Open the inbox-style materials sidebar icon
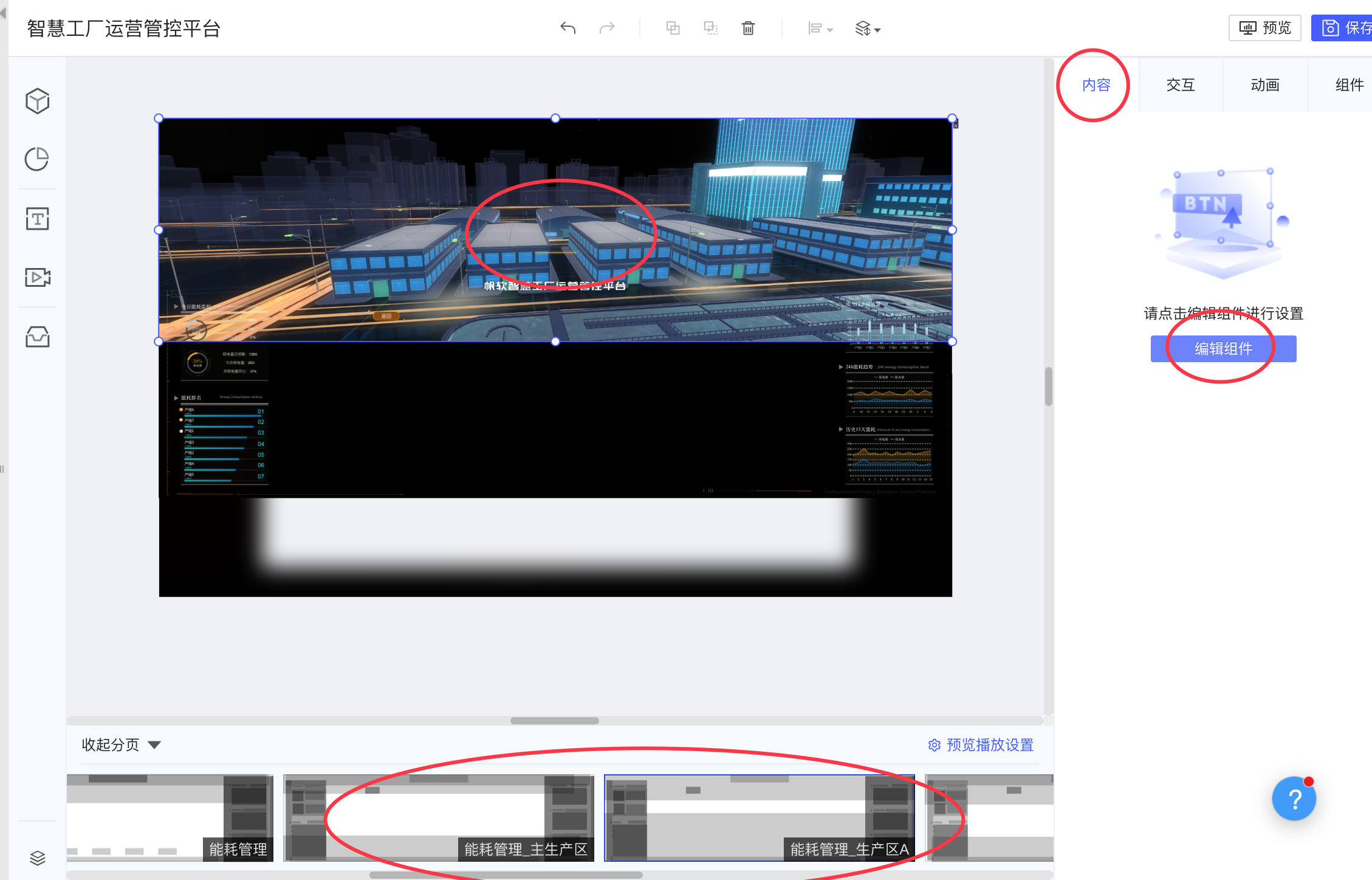Screen dimensions: 1372x880 [37, 337]
